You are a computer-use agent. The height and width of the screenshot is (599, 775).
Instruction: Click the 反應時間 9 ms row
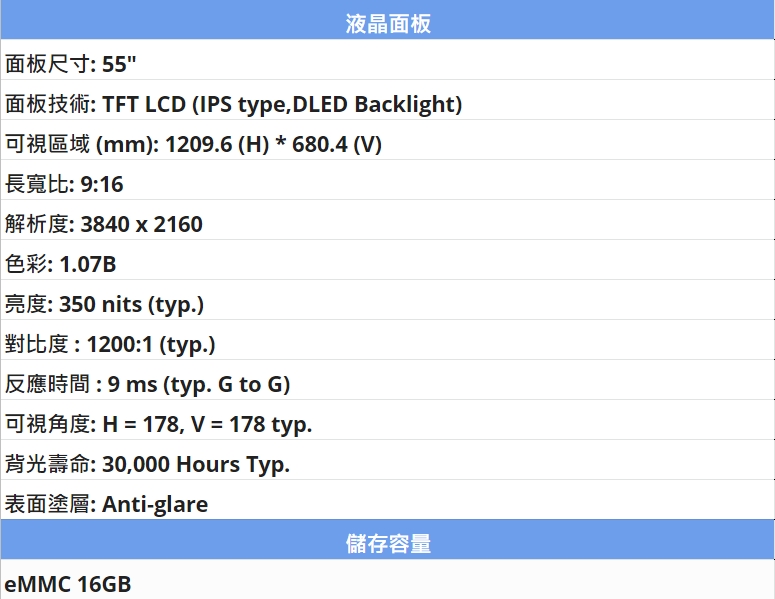(388, 380)
